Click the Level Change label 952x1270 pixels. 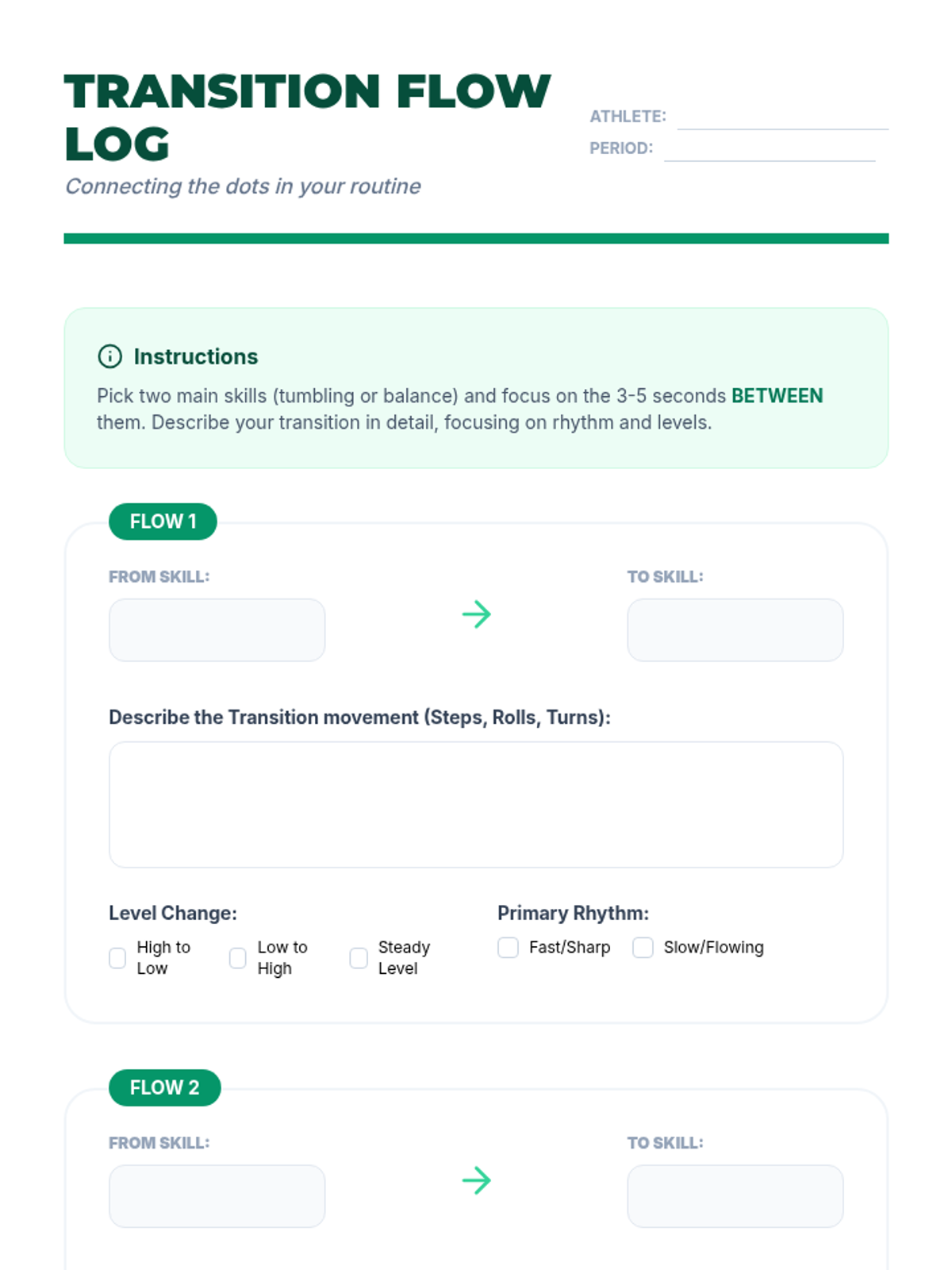173,913
